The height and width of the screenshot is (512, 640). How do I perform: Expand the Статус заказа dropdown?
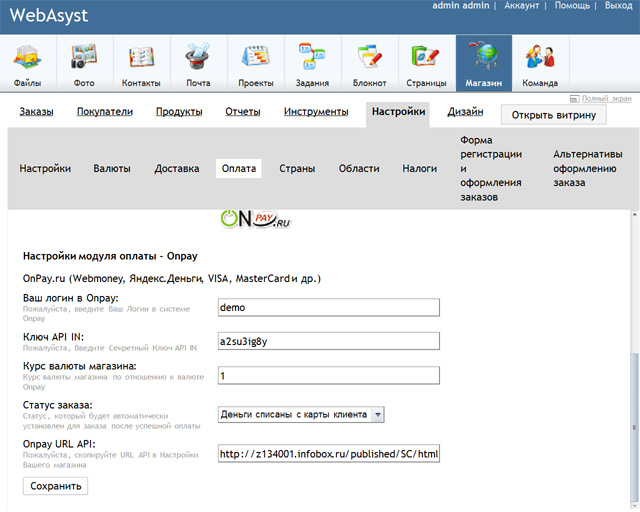(x=301, y=414)
